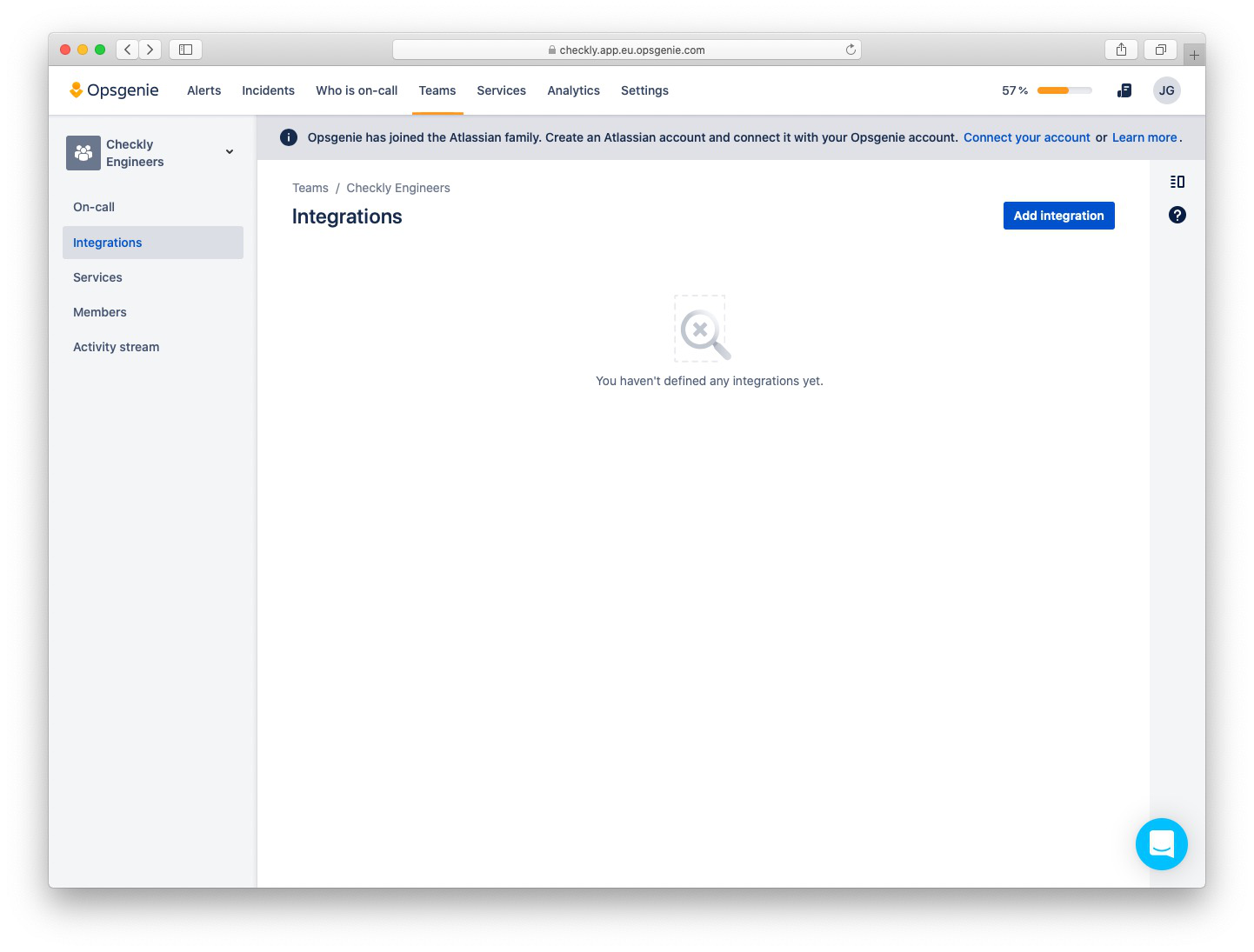Click Safari's share icon
Screen dimensions: 1254x952
(1120, 50)
